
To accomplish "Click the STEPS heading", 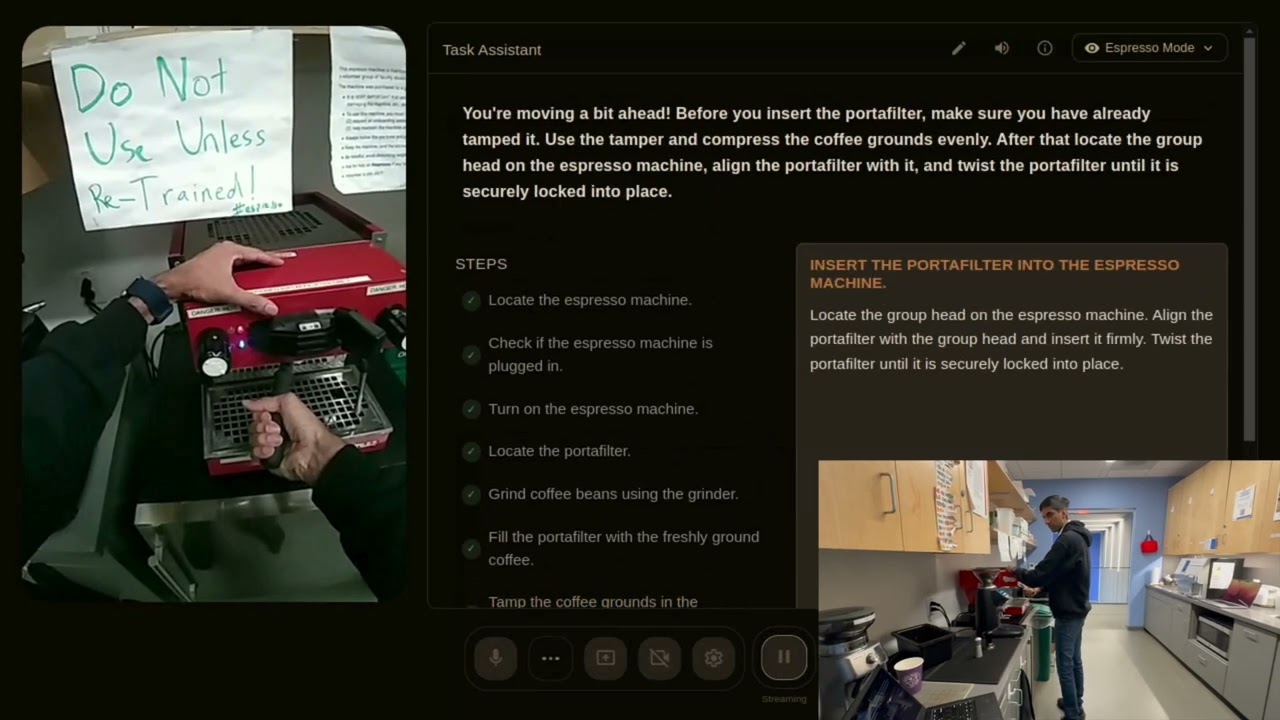I will point(481,264).
